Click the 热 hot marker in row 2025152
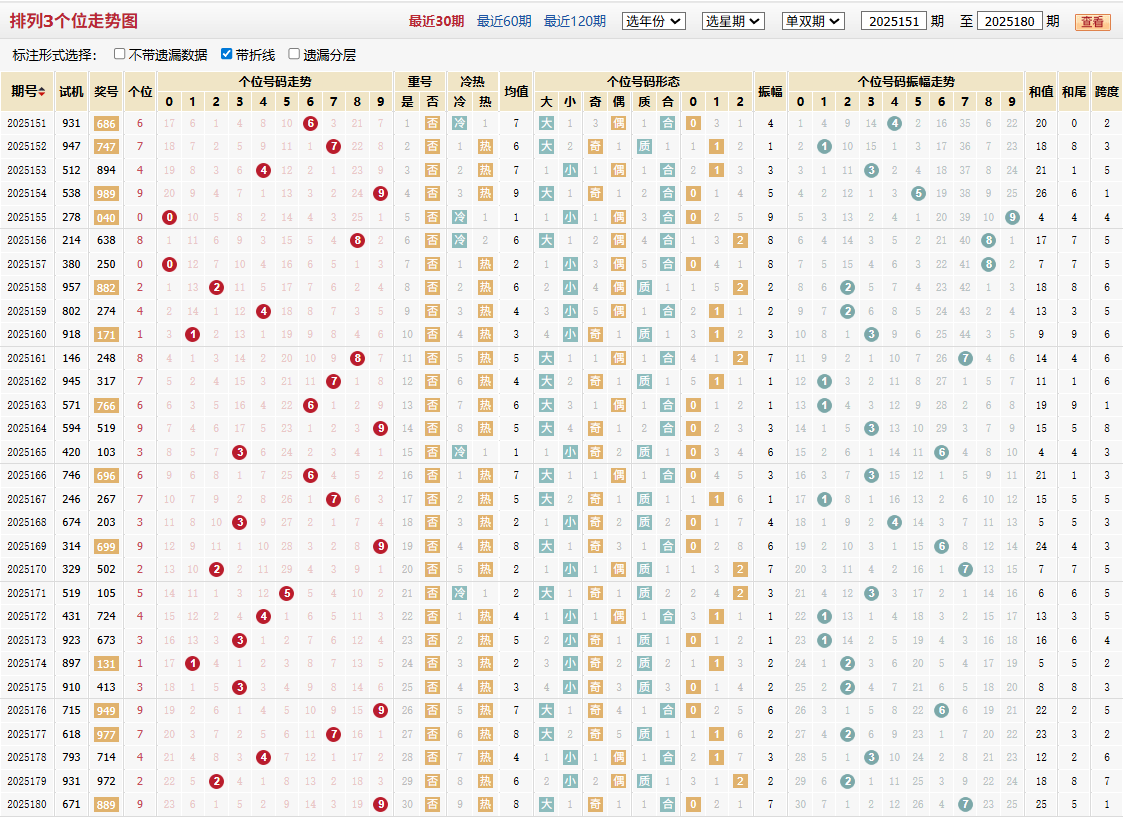Screen dimensions: 1123x817 coord(485,146)
